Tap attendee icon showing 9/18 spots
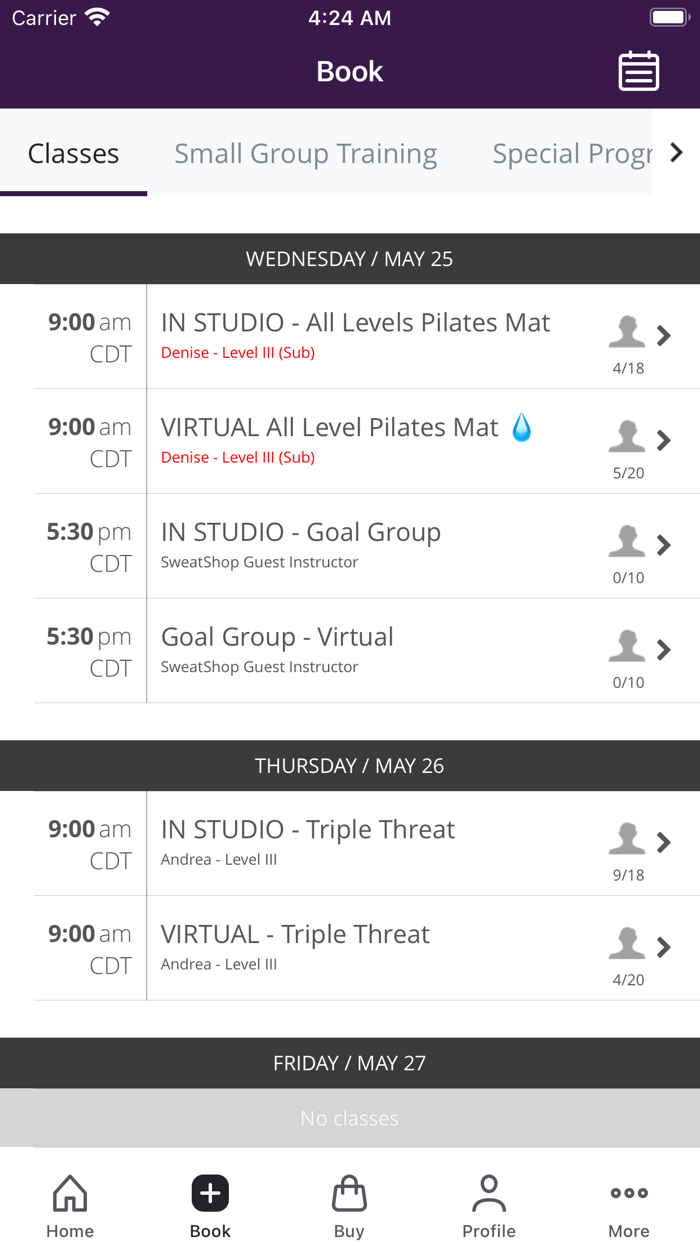This screenshot has width=700, height=1244. (x=627, y=839)
